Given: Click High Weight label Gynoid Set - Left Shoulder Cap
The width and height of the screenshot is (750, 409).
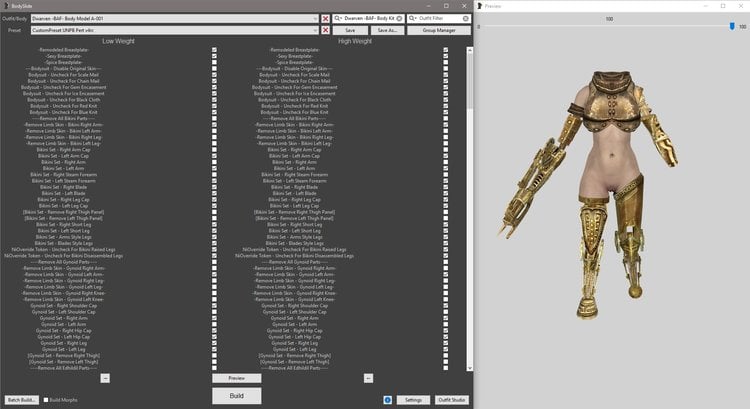Looking at the screenshot, I should (x=295, y=312).
